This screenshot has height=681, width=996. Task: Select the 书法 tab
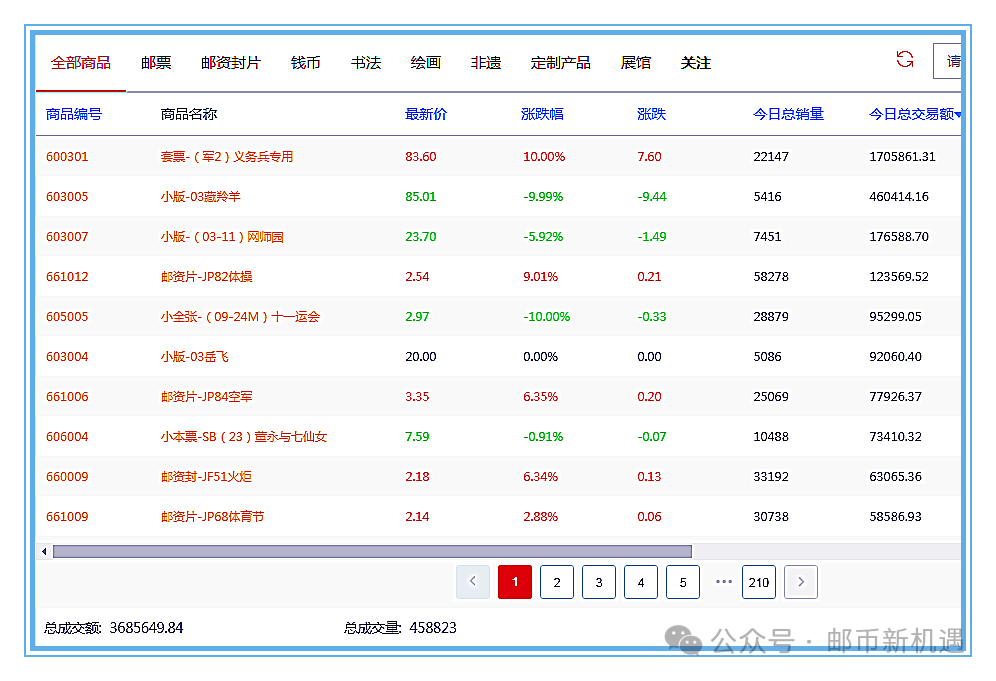(366, 63)
